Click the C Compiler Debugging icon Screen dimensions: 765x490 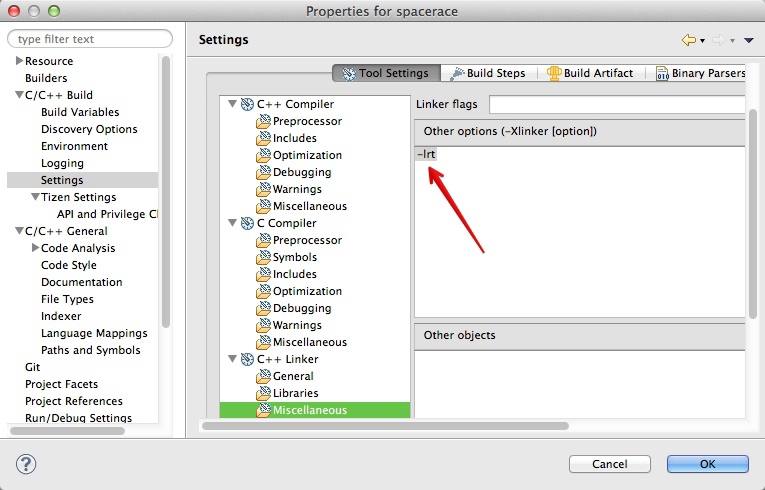tap(263, 308)
